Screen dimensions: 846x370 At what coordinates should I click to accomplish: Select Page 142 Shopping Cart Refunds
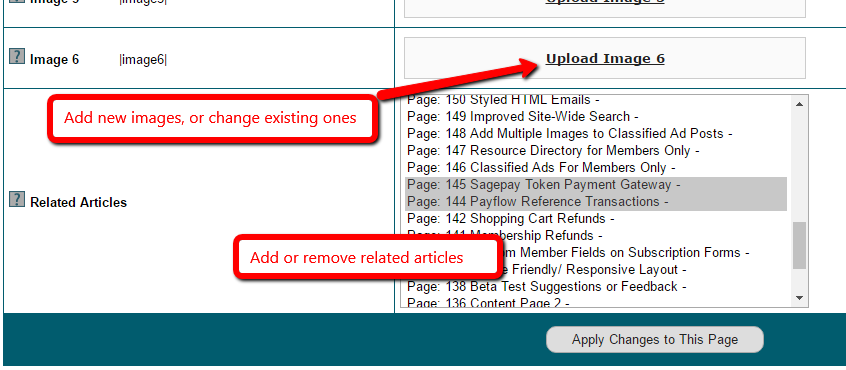coord(596,219)
